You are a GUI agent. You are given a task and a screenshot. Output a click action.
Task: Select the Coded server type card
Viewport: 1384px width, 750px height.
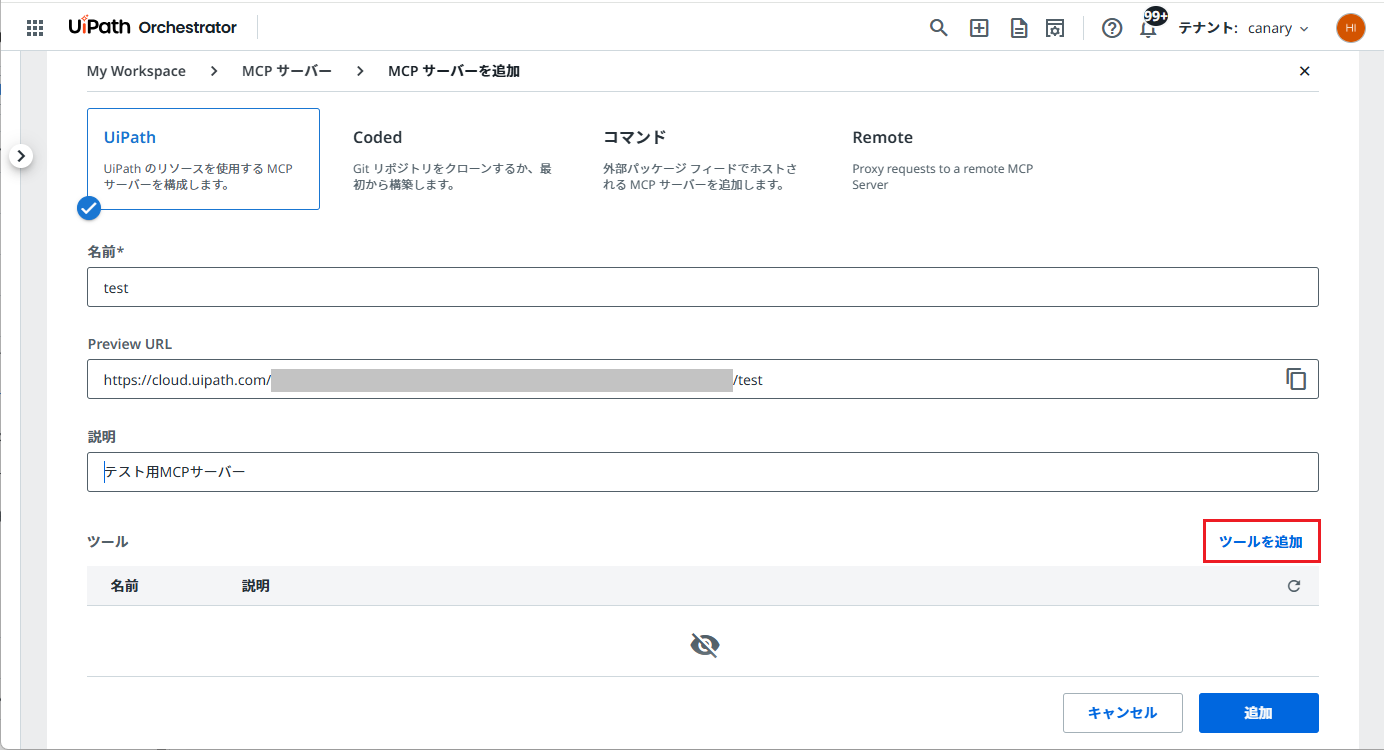click(453, 159)
